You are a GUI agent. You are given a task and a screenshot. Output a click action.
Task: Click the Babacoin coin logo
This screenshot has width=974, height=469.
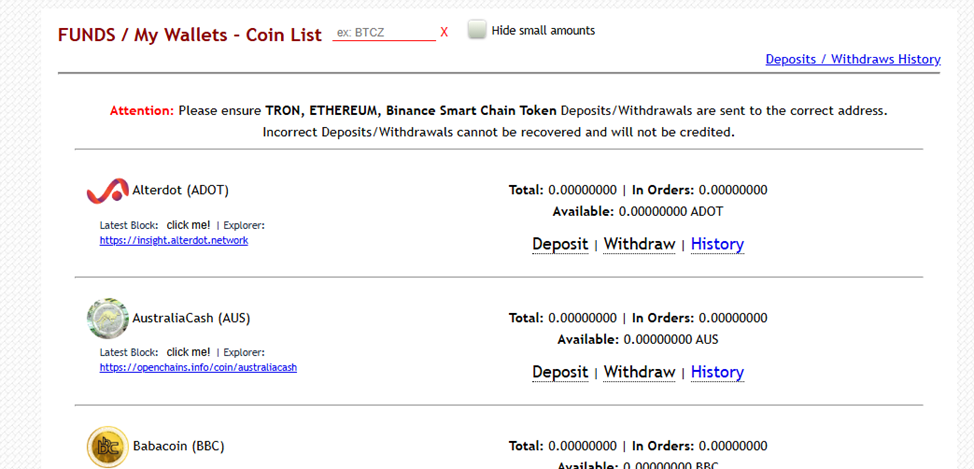click(x=107, y=447)
